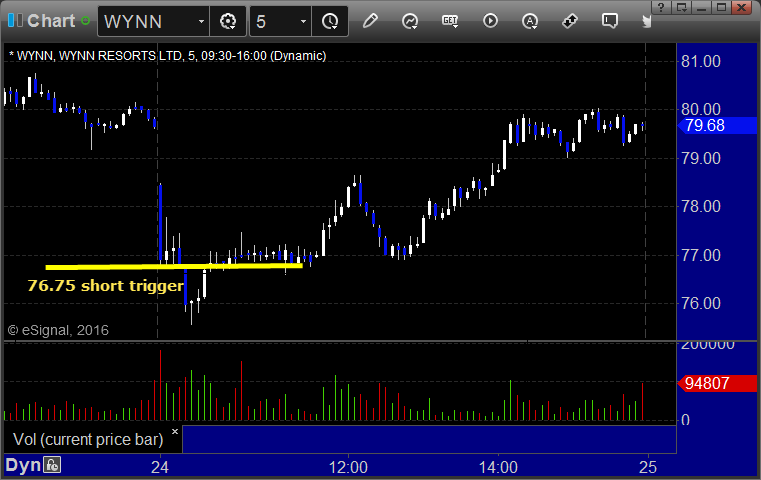Click the 81.00 price axis label
The width and height of the screenshot is (761, 480).
(x=701, y=61)
